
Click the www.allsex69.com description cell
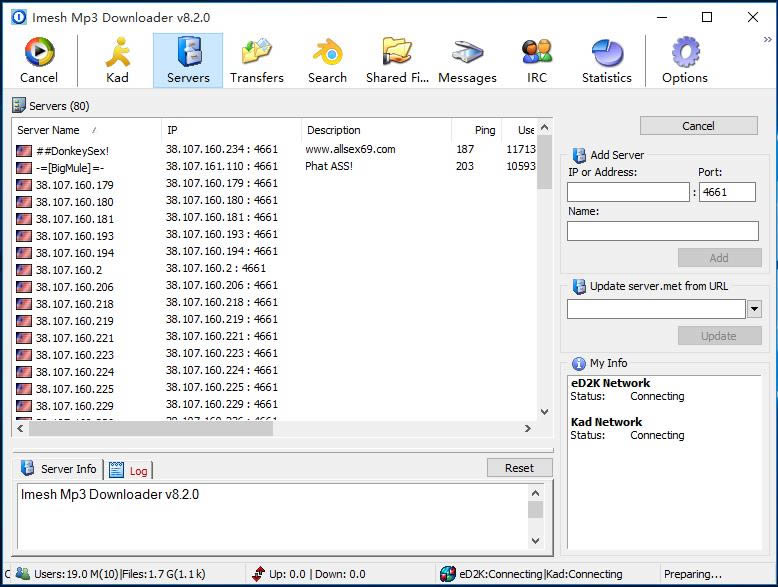350,149
